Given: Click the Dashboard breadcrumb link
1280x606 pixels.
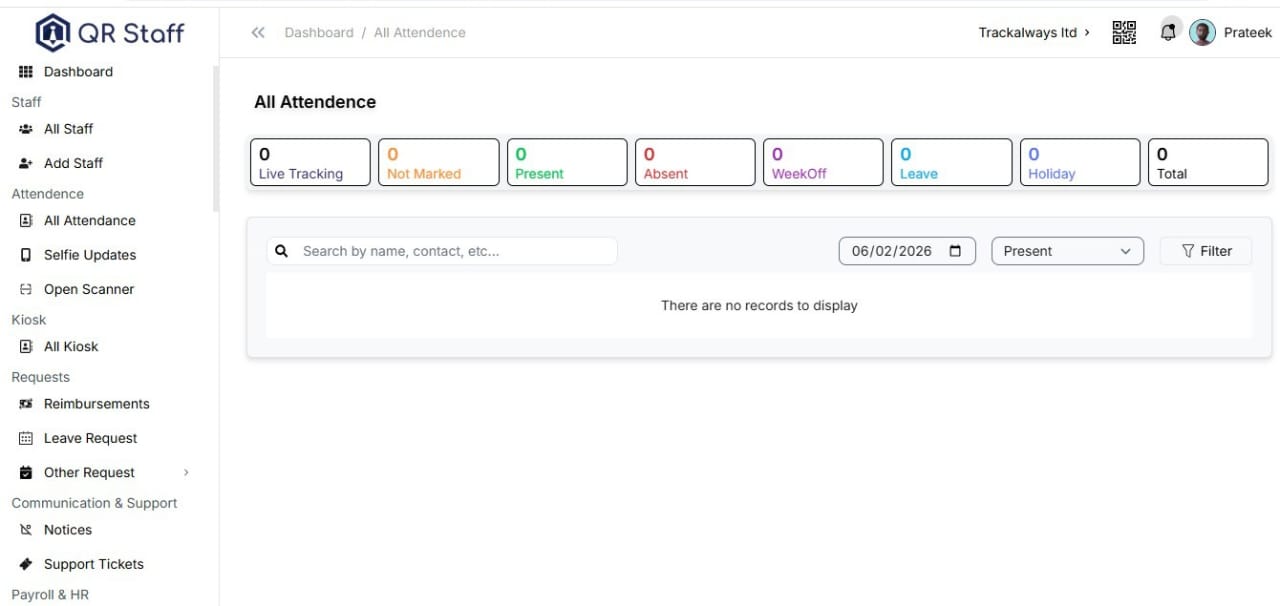Looking at the screenshot, I should pyautogui.click(x=319, y=32).
